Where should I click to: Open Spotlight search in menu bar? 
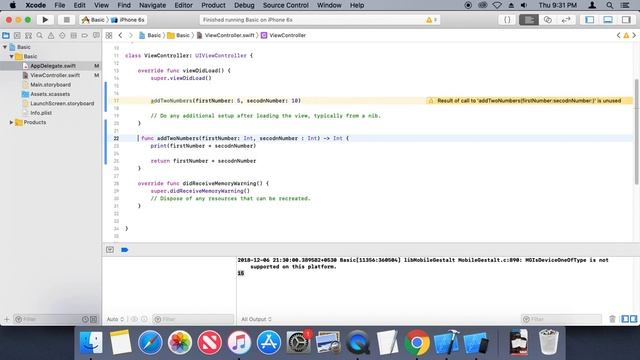click(x=609, y=5)
